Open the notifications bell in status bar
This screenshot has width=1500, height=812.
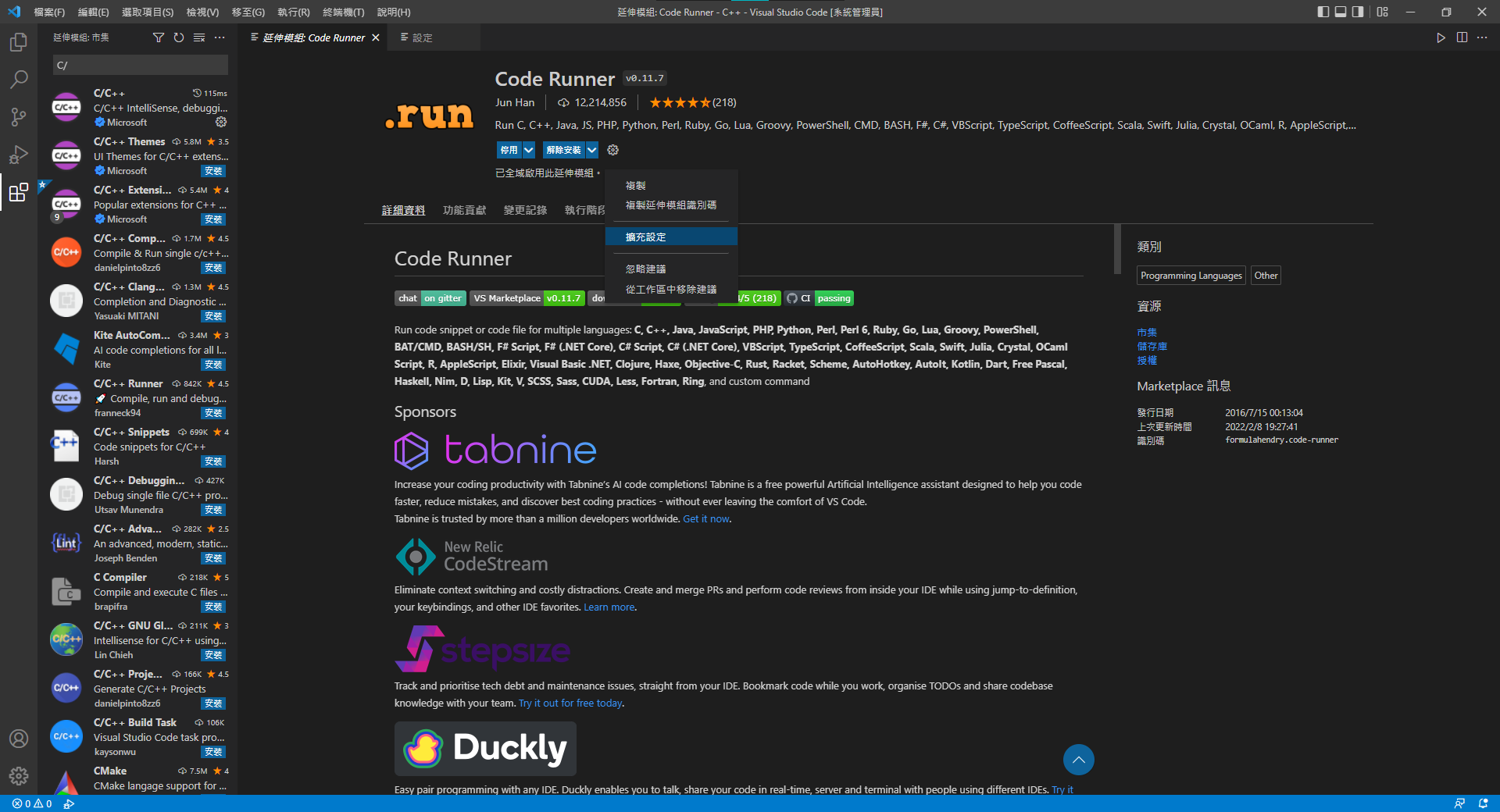[1483, 803]
